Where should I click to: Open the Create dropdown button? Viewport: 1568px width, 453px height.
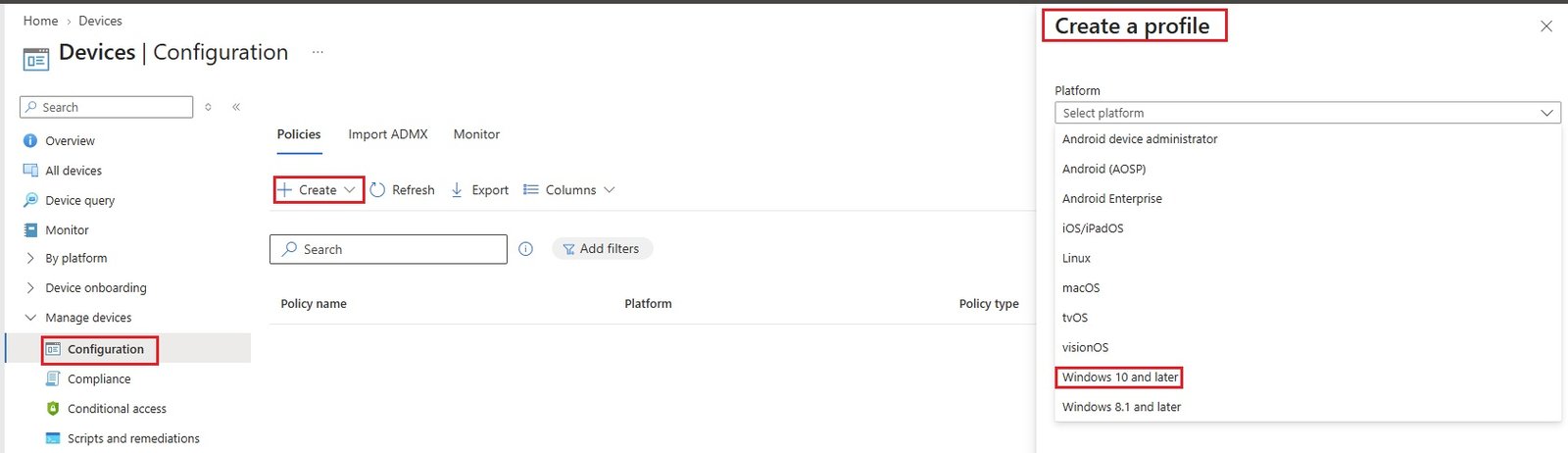coord(318,190)
